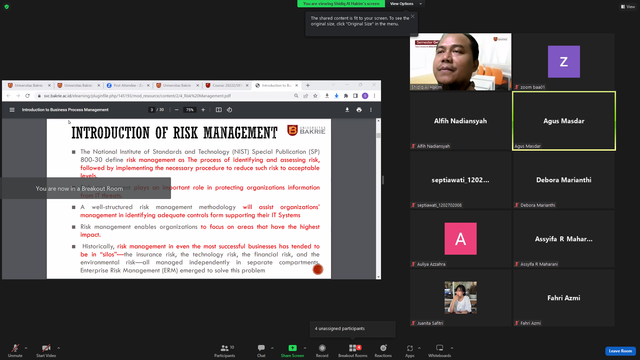Print the PDF from viewer toolbar
This screenshot has height=360, width=640.
pyautogui.click(x=359, y=110)
